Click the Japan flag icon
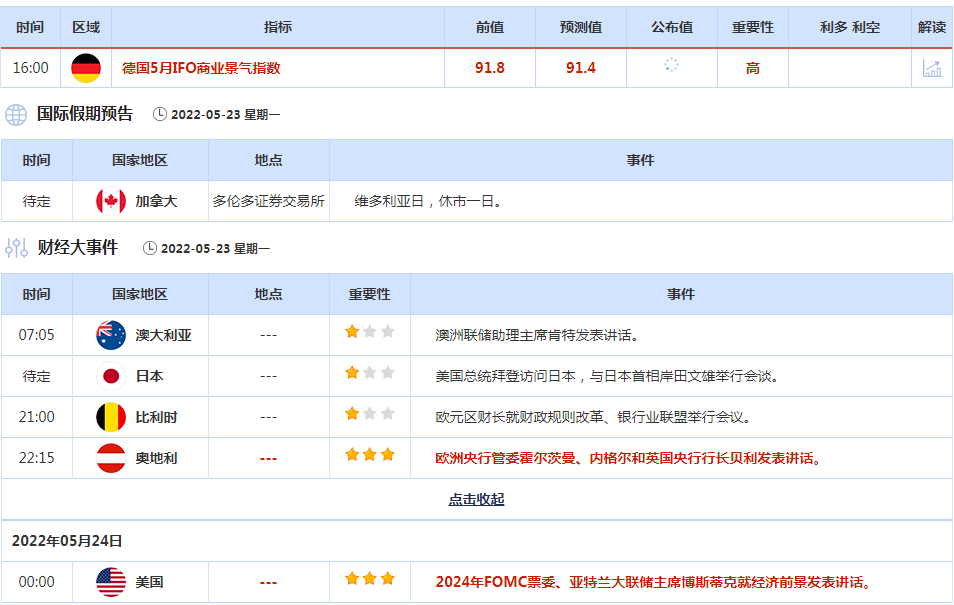The image size is (954, 605). tap(110, 376)
